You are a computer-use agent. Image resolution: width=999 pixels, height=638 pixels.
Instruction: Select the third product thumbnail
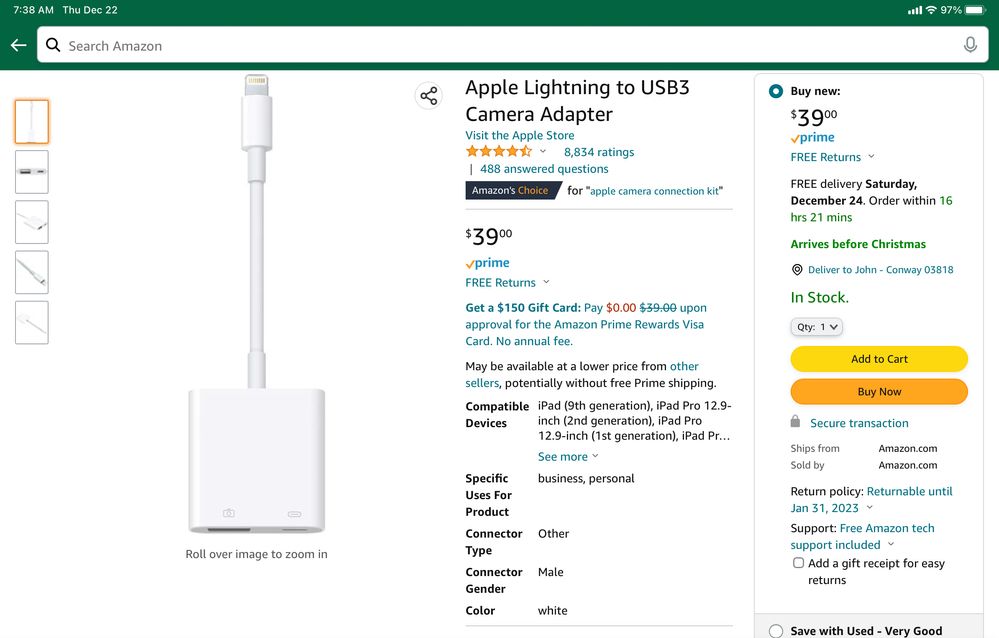(32, 222)
